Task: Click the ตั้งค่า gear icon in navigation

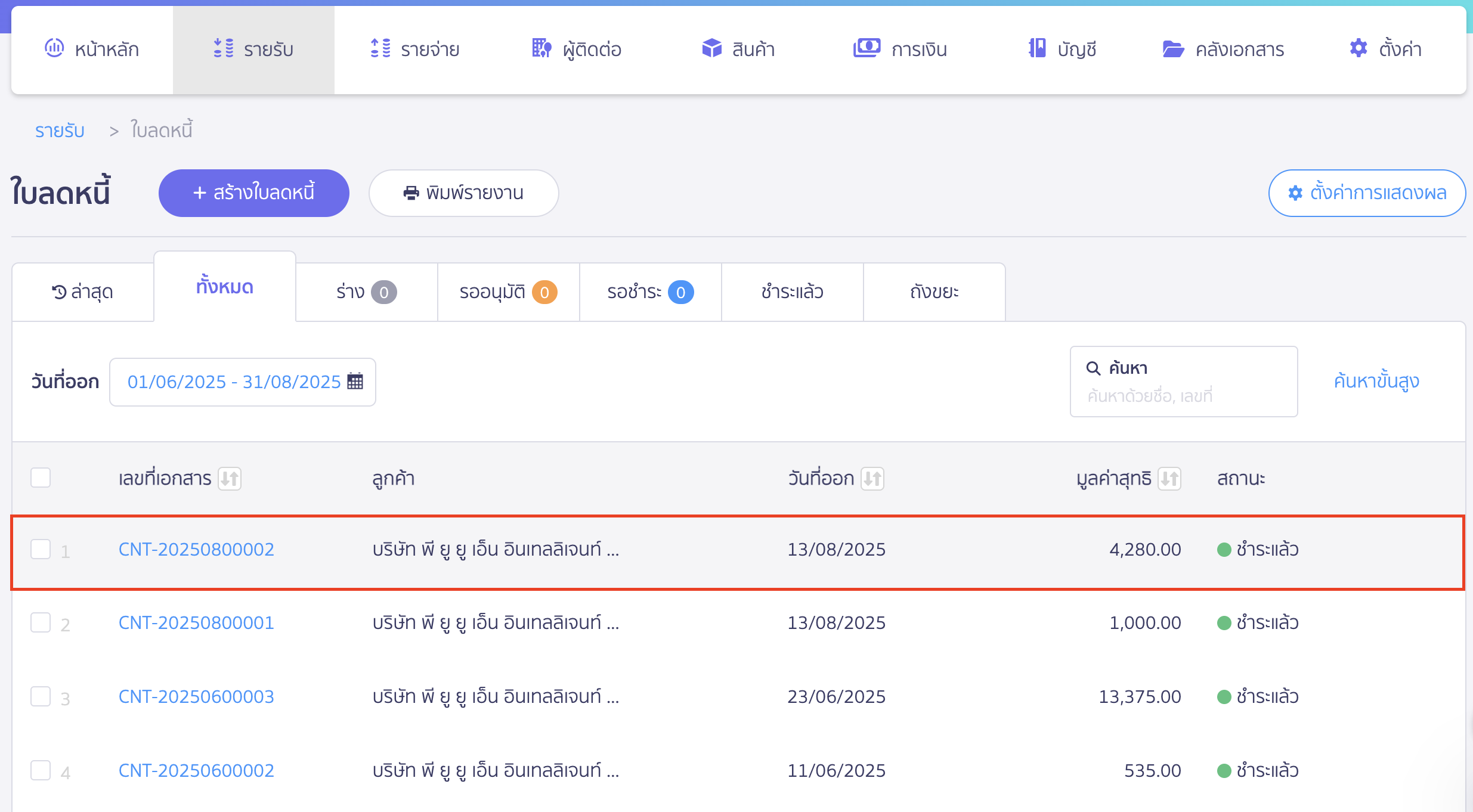Action: [1358, 48]
